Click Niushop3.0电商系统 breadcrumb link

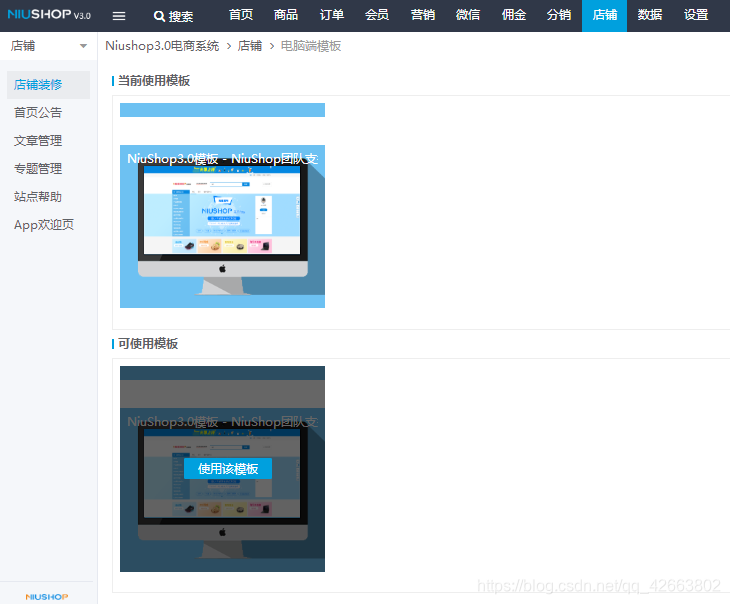162,46
